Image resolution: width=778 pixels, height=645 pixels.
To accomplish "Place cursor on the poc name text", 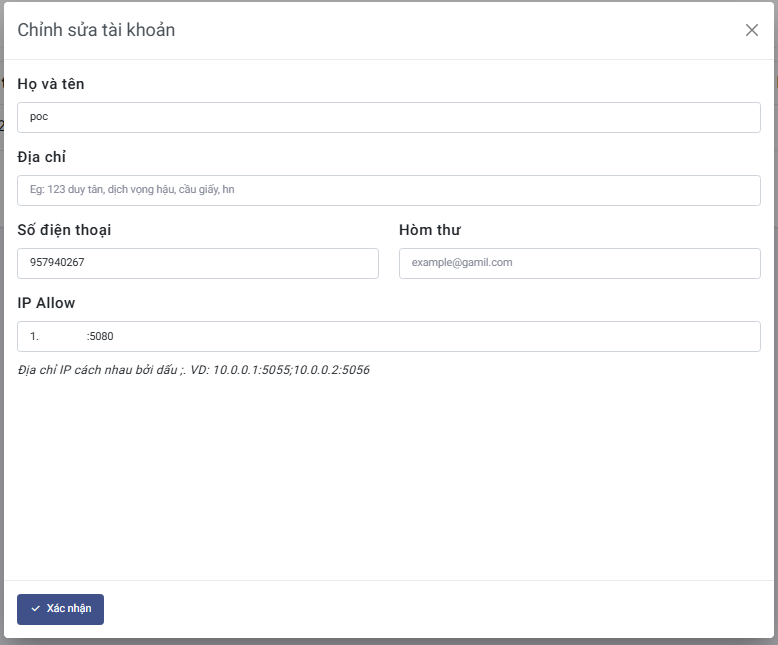I will click(39, 117).
